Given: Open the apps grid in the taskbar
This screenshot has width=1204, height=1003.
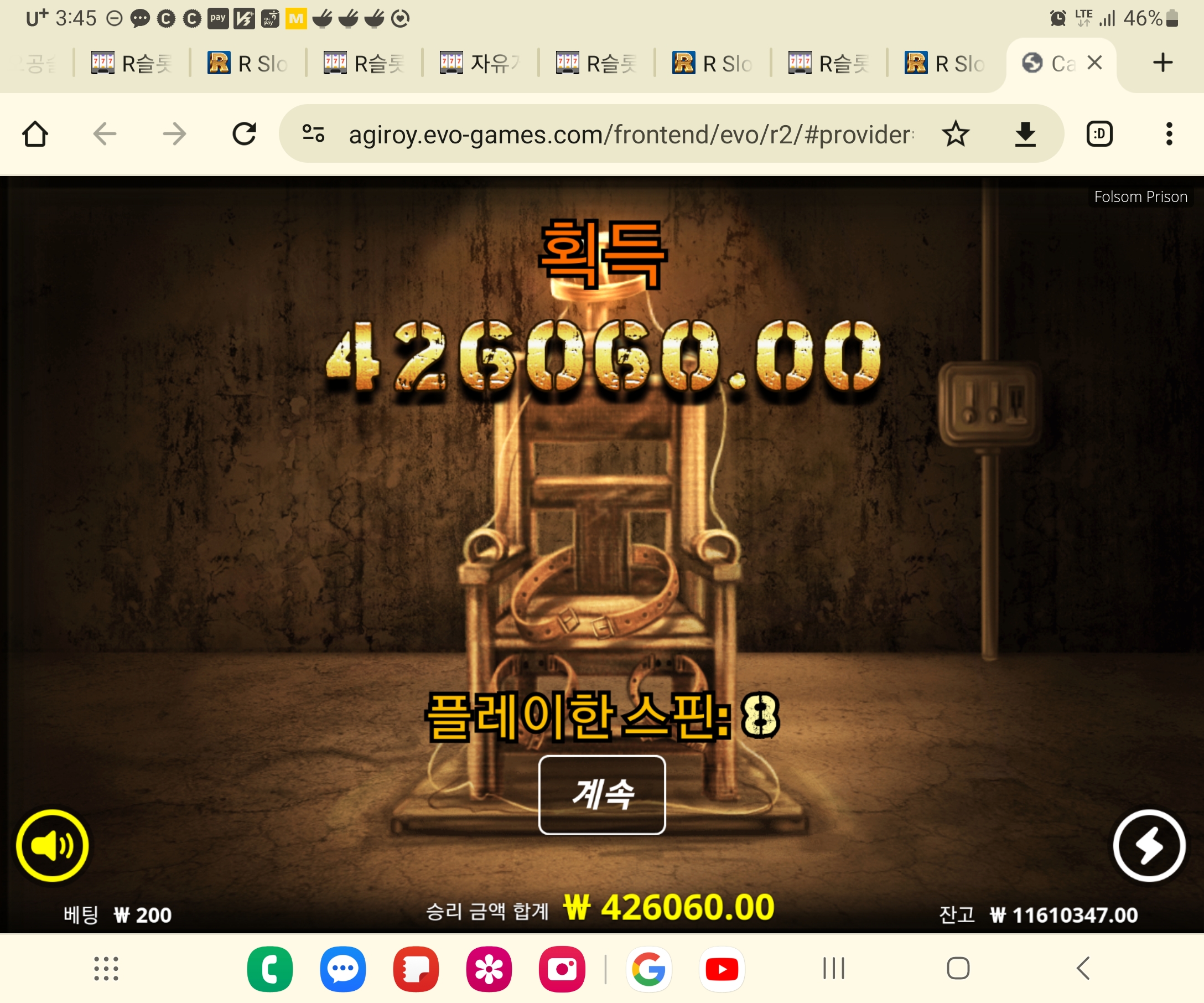Looking at the screenshot, I should pos(106,969).
